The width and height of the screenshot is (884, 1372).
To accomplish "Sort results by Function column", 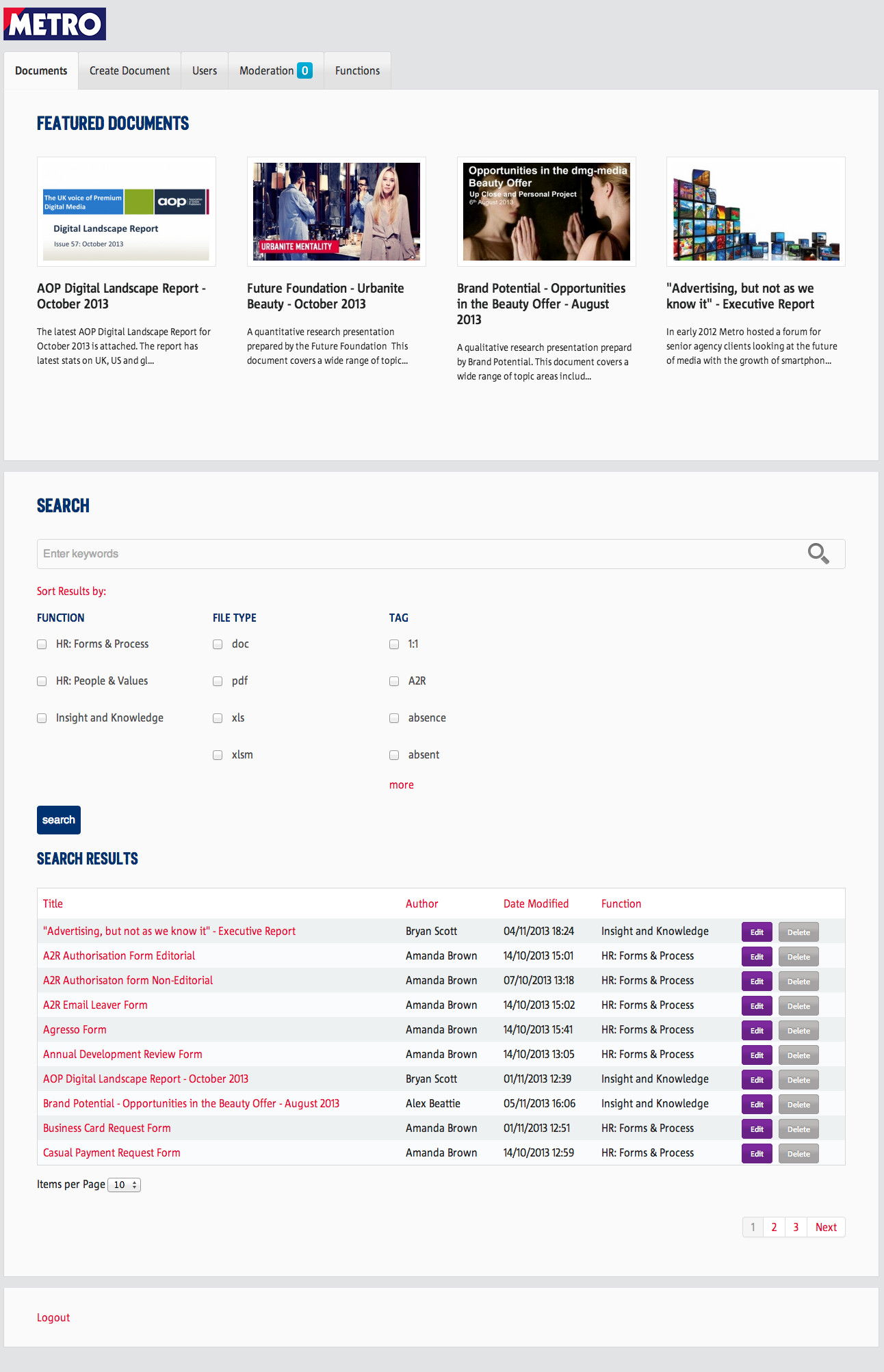I will pyautogui.click(x=621, y=903).
